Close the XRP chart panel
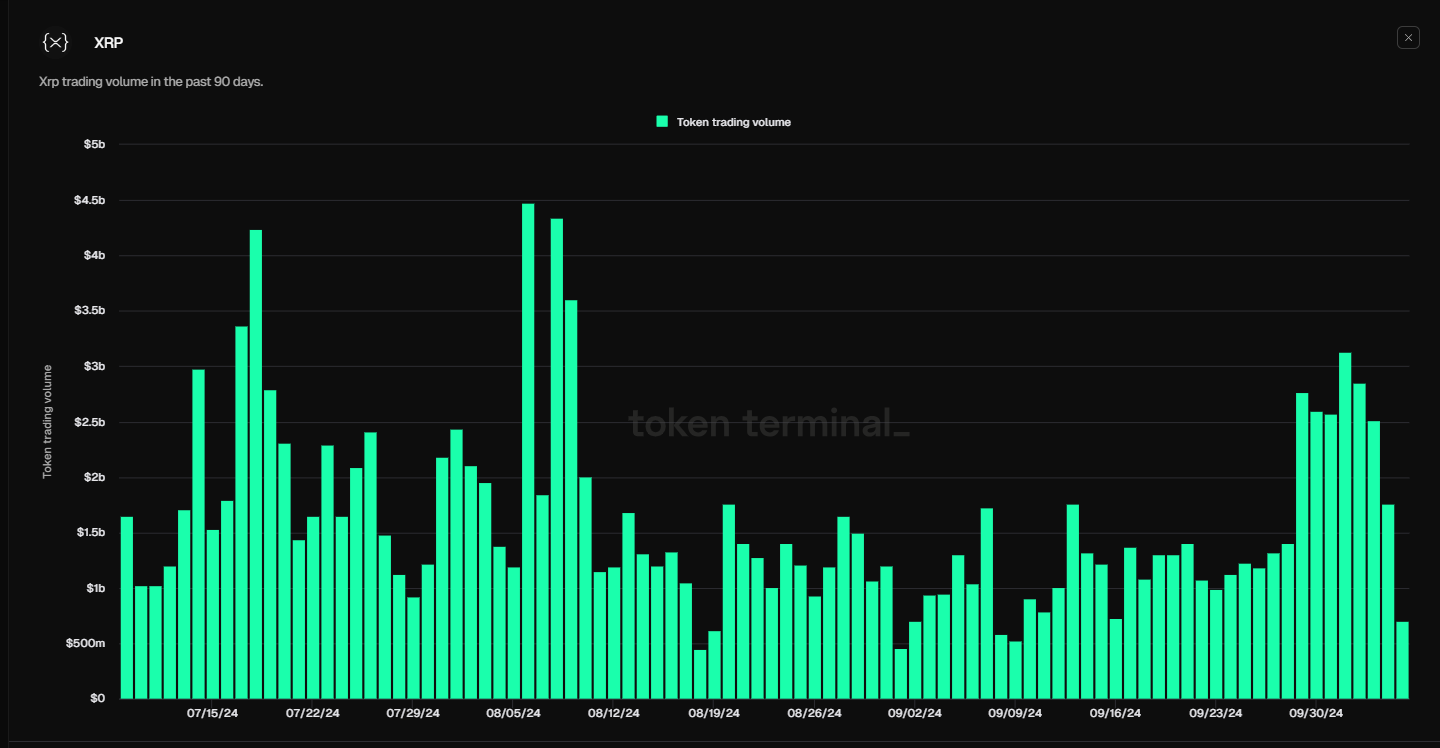This screenshot has width=1440, height=748. (x=1408, y=38)
